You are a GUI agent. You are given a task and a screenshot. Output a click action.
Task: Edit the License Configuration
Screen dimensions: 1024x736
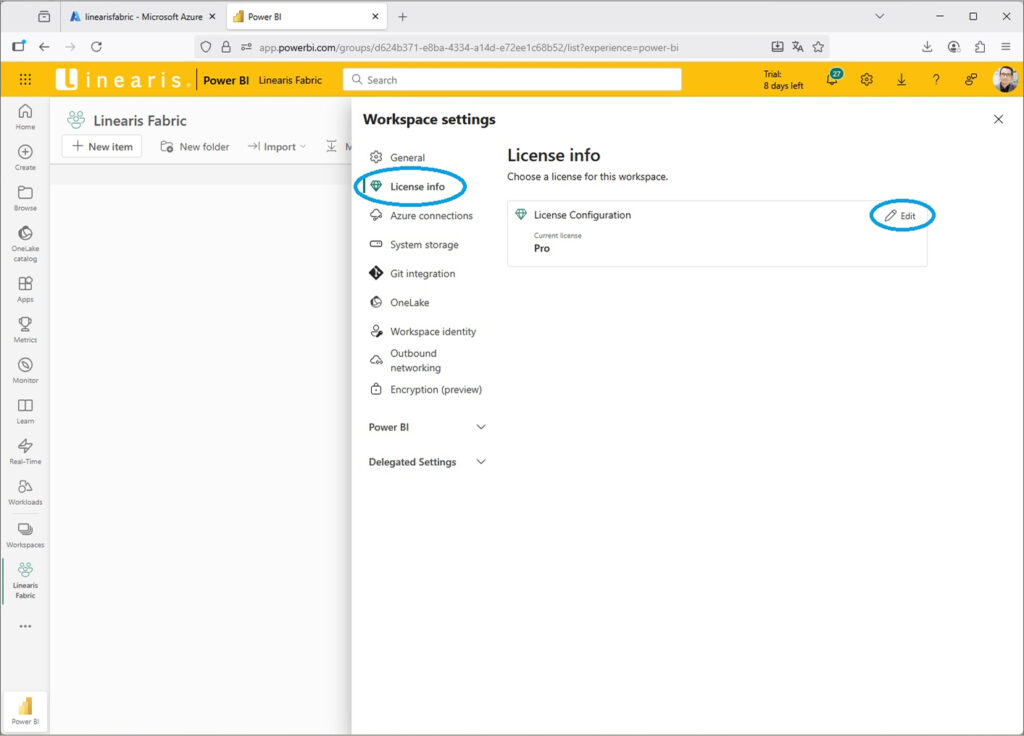[x=901, y=216]
